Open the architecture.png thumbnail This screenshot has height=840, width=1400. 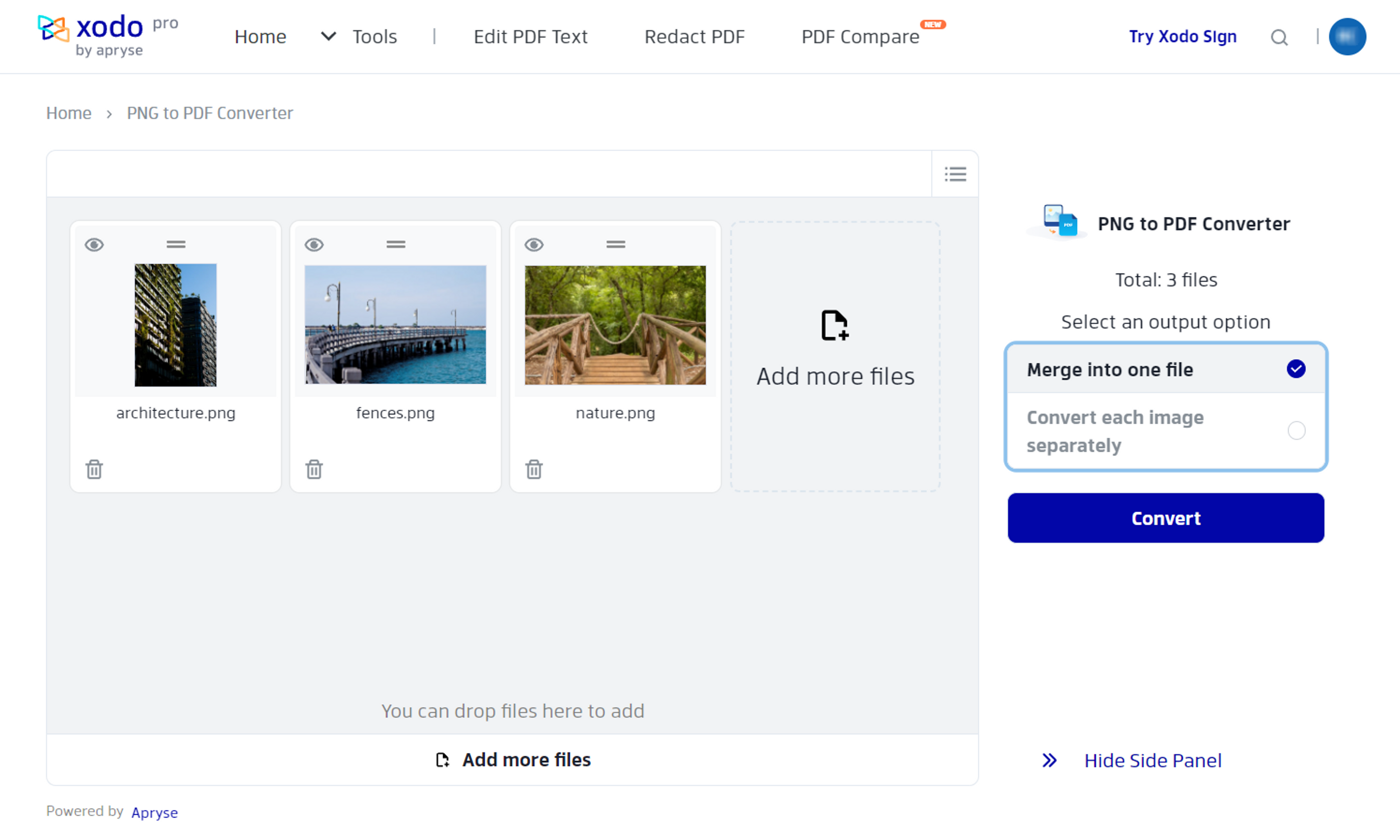175,325
